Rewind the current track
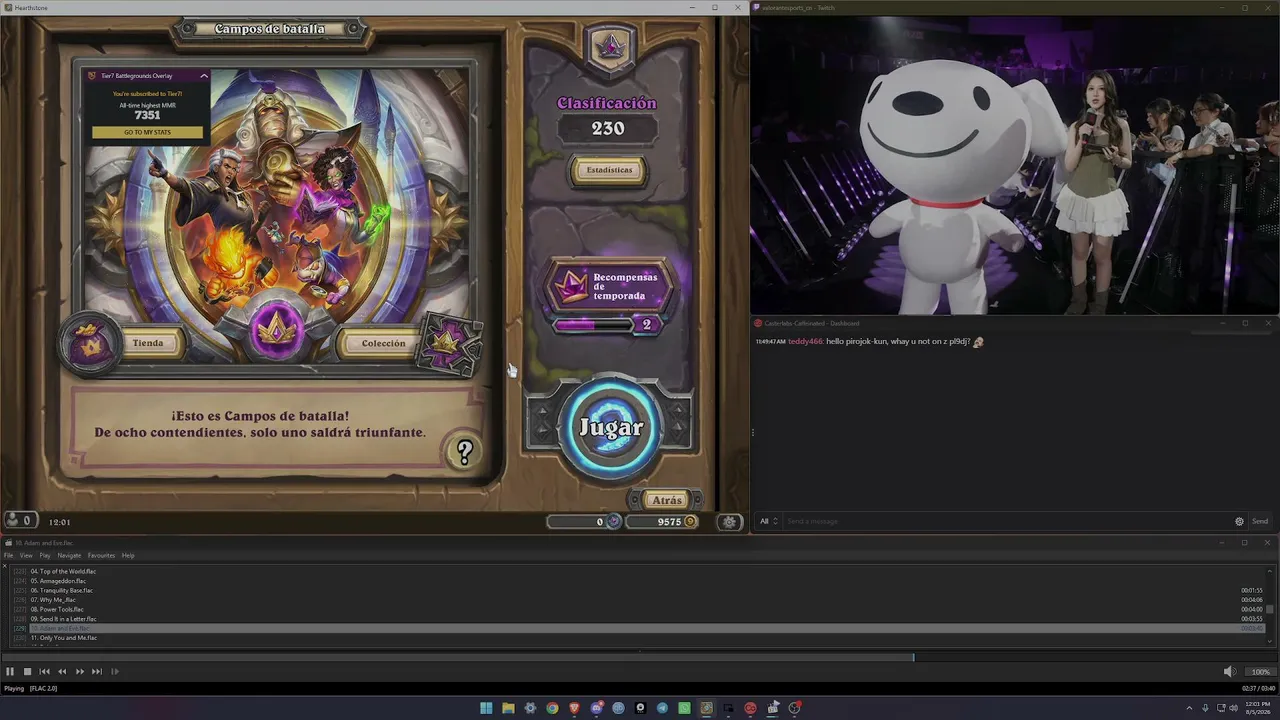 click(62, 672)
